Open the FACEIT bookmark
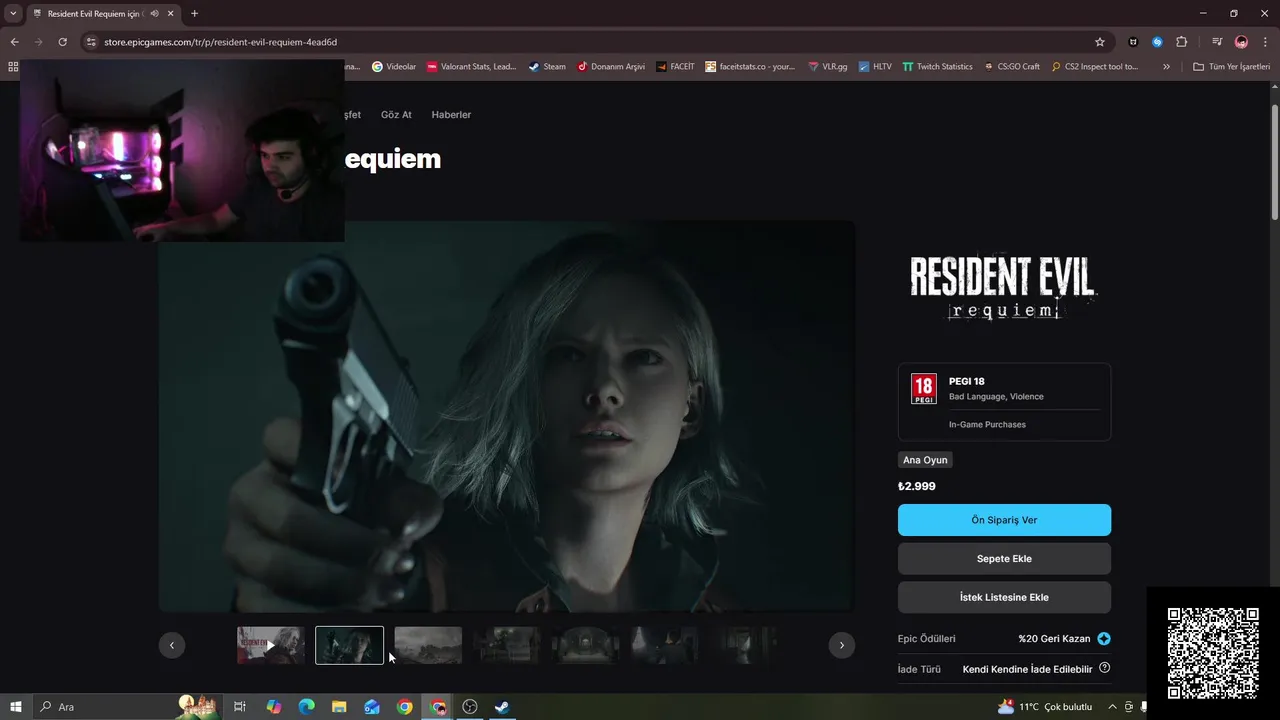1280x720 pixels. coord(675,67)
